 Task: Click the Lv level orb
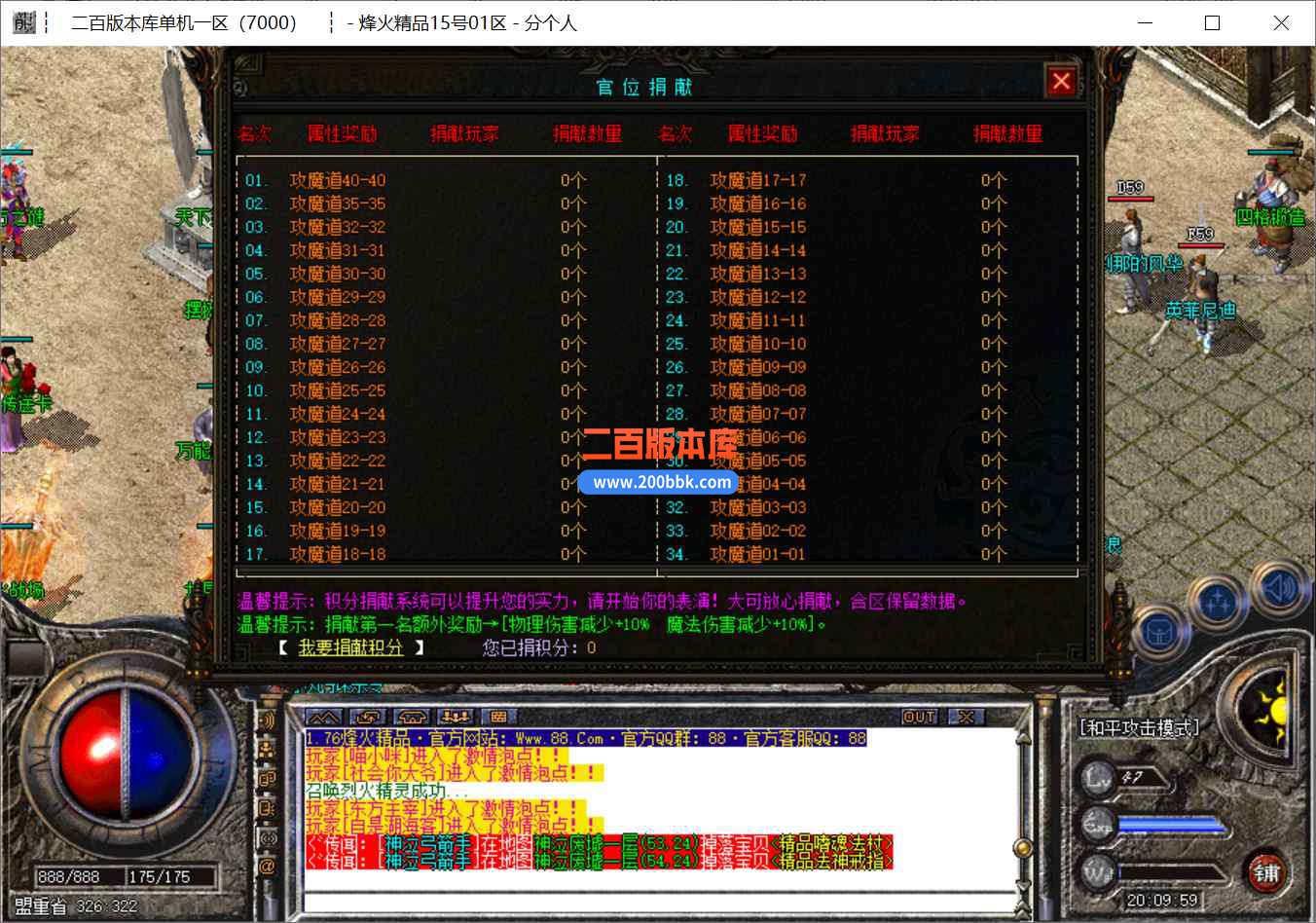pyautogui.click(x=1097, y=779)
